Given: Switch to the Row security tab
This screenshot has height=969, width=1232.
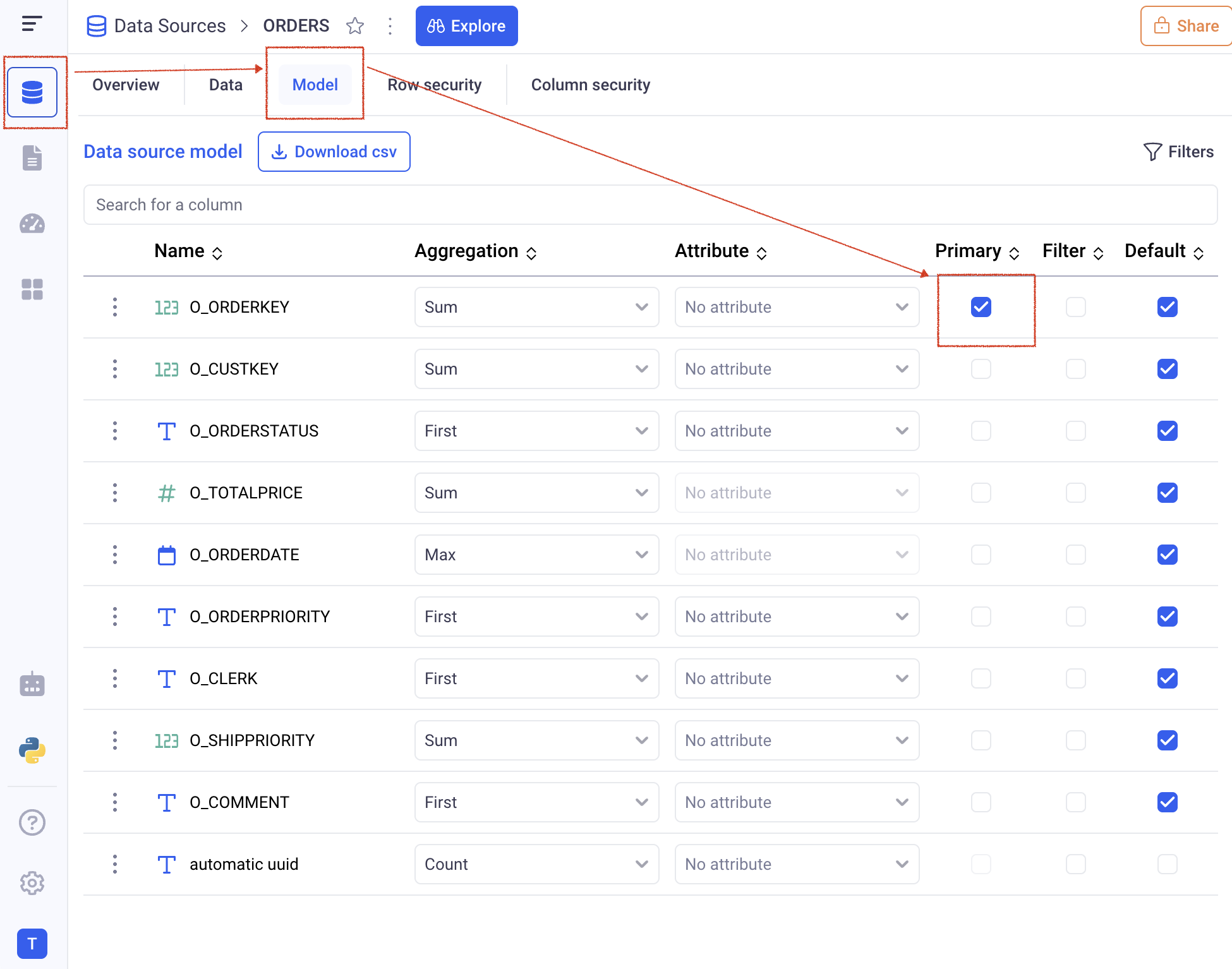Looking at the screenshot, I should point(435,85).
